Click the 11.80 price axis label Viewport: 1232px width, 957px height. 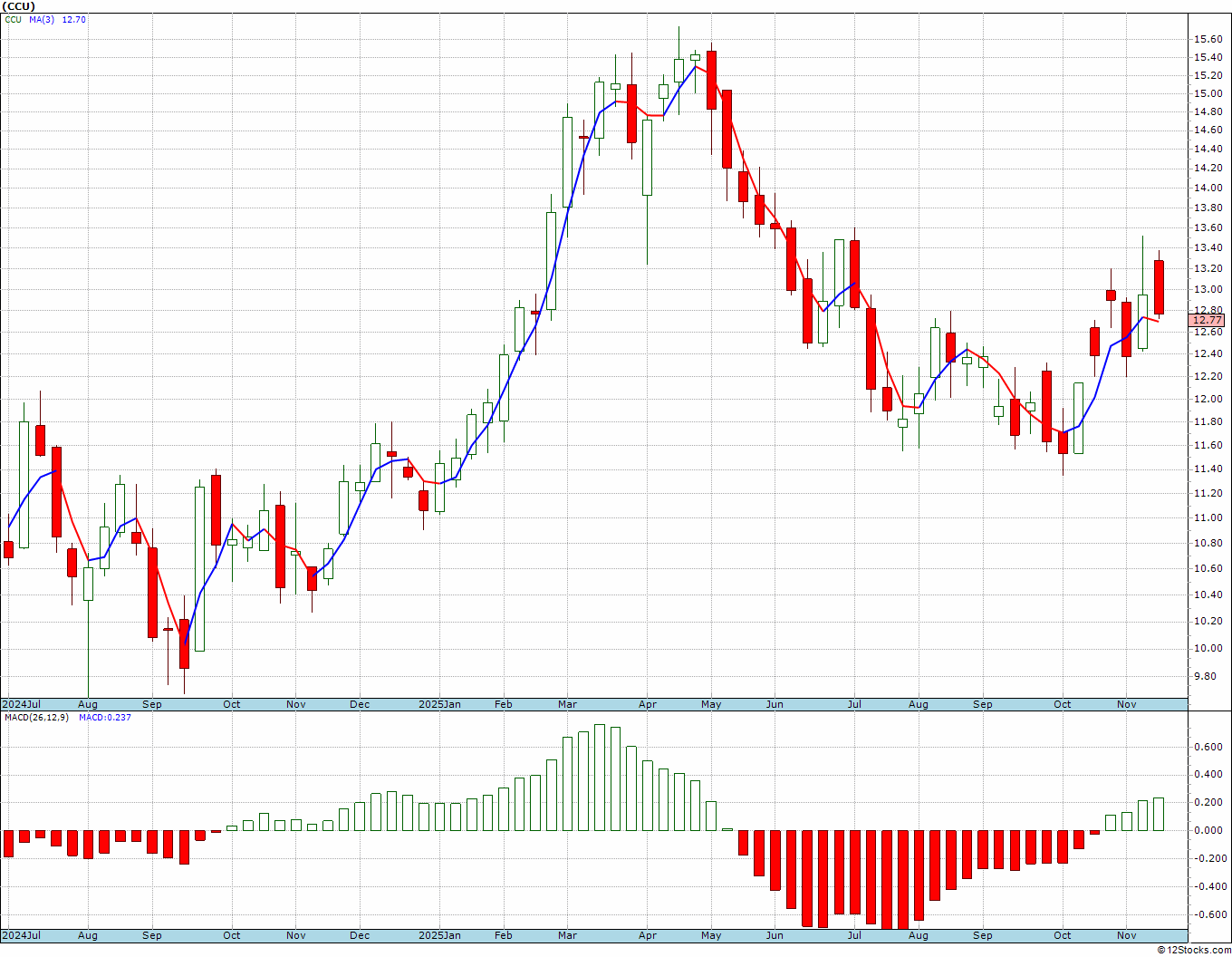click(1208, 422)
